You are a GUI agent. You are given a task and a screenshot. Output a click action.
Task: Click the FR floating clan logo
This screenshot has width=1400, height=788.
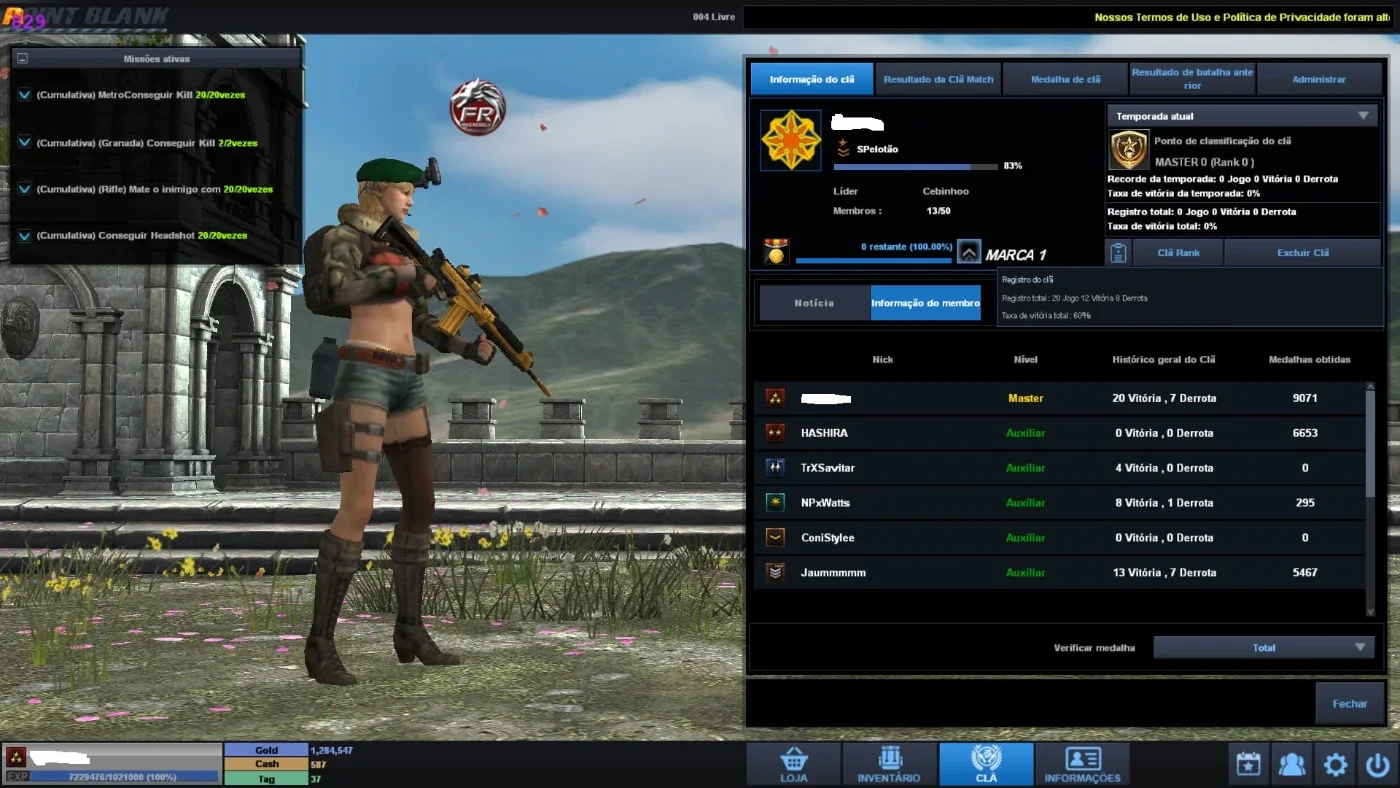coord(478,107)
